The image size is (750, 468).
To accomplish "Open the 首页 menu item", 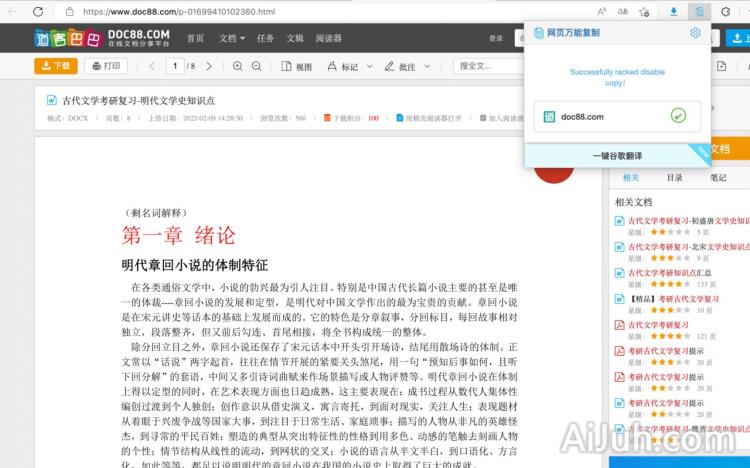I will click(x=195, y=38).
